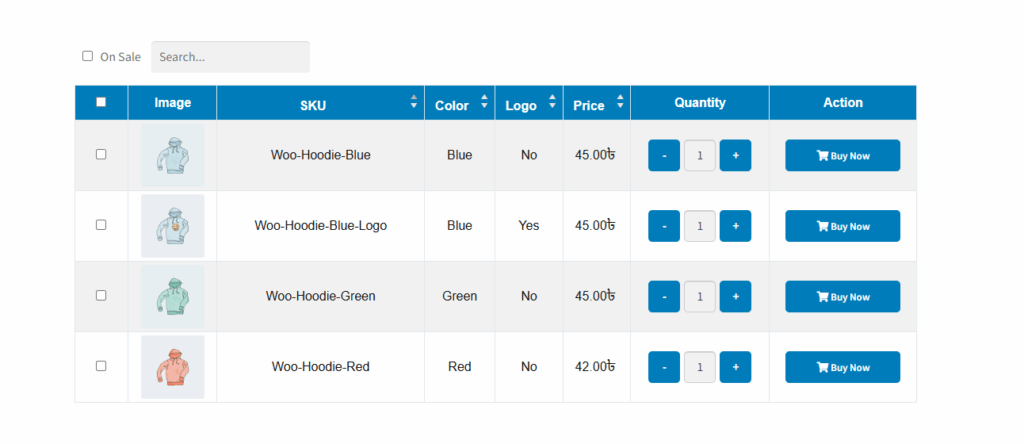Increase quantity for Woo-Hoodie-Blue
This screenshot has width=1024, height=444.
point(735,155)
